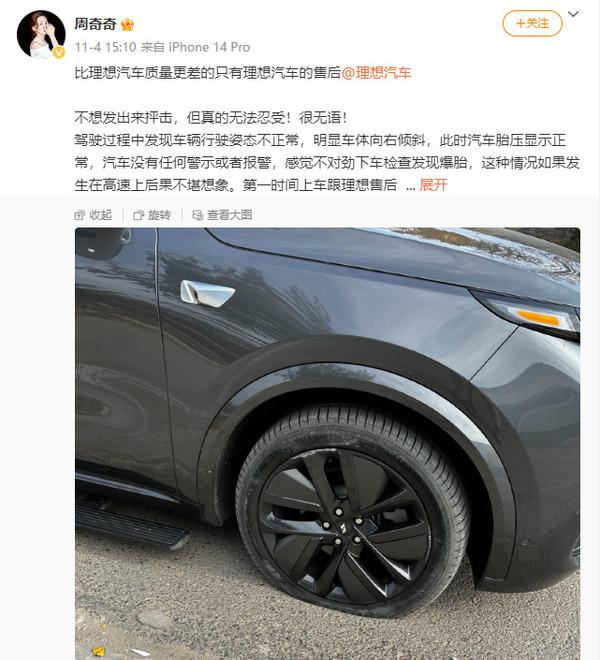Open the post options chevron menu
The image size is (600, 660).
click(573, 14)
